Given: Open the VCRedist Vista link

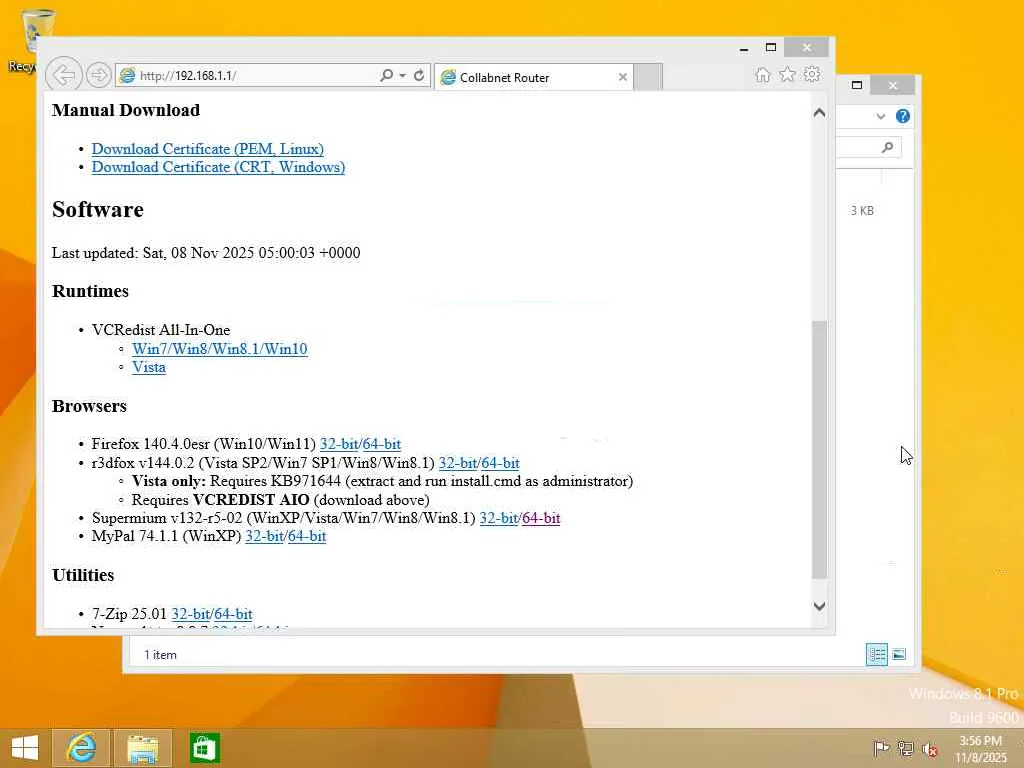Looking at the screenshot, I should point(149,367).
